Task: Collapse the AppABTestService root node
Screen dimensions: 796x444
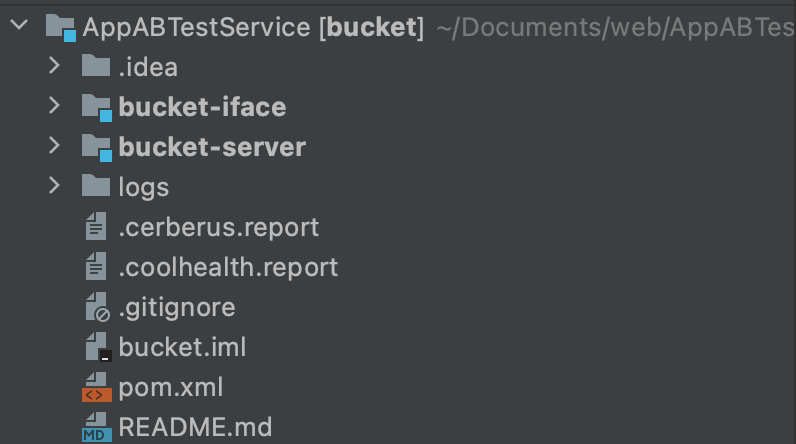Action: 19,24
